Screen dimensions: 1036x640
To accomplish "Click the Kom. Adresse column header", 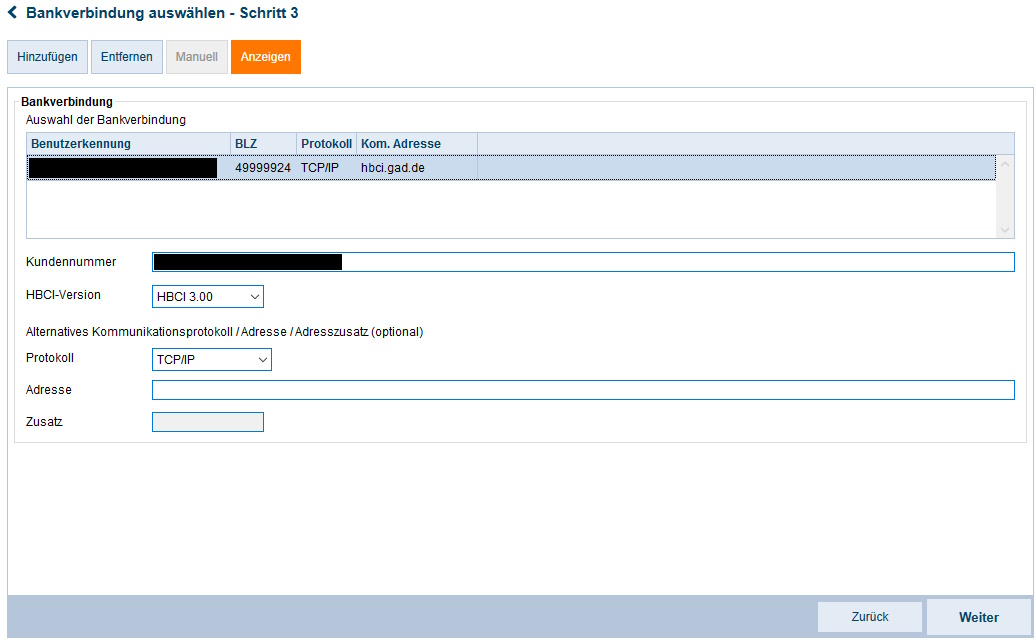I will 417,144.
